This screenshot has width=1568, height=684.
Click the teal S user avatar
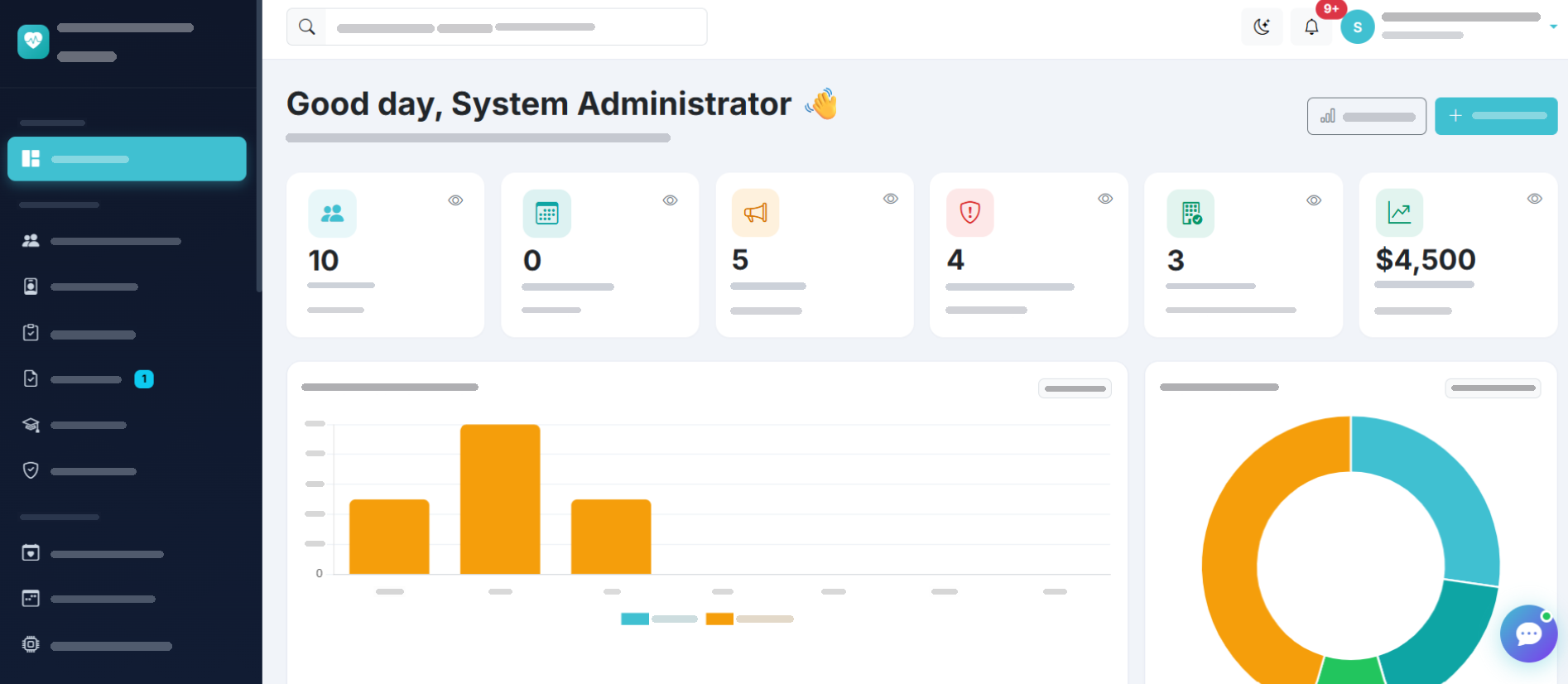pos(1358,27)
